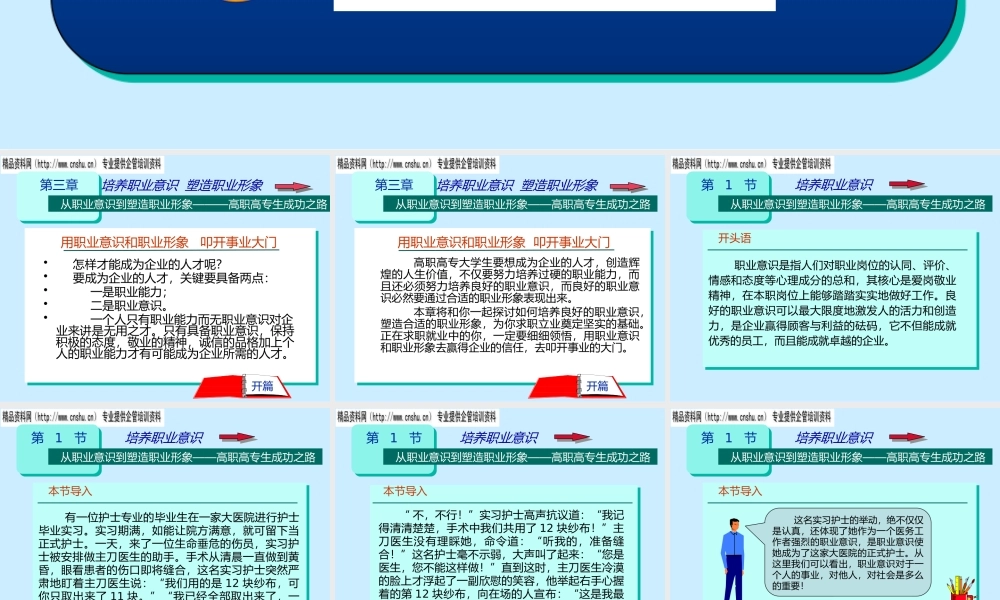Screen dimensions: 1000x600
Task: Click the title 培养职业意识 塑造职业形象 on the bulleted slide
Action: (x=182, y=186)
